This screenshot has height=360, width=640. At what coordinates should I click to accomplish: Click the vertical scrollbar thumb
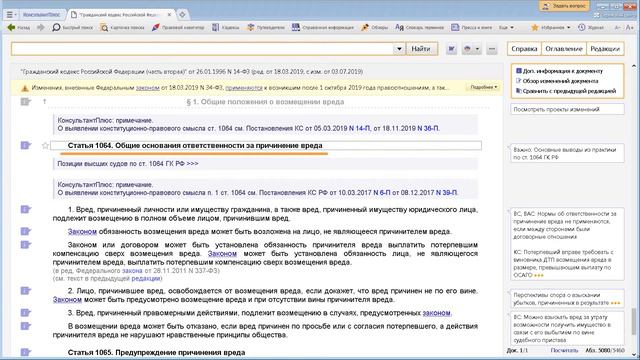pos(633,322)
